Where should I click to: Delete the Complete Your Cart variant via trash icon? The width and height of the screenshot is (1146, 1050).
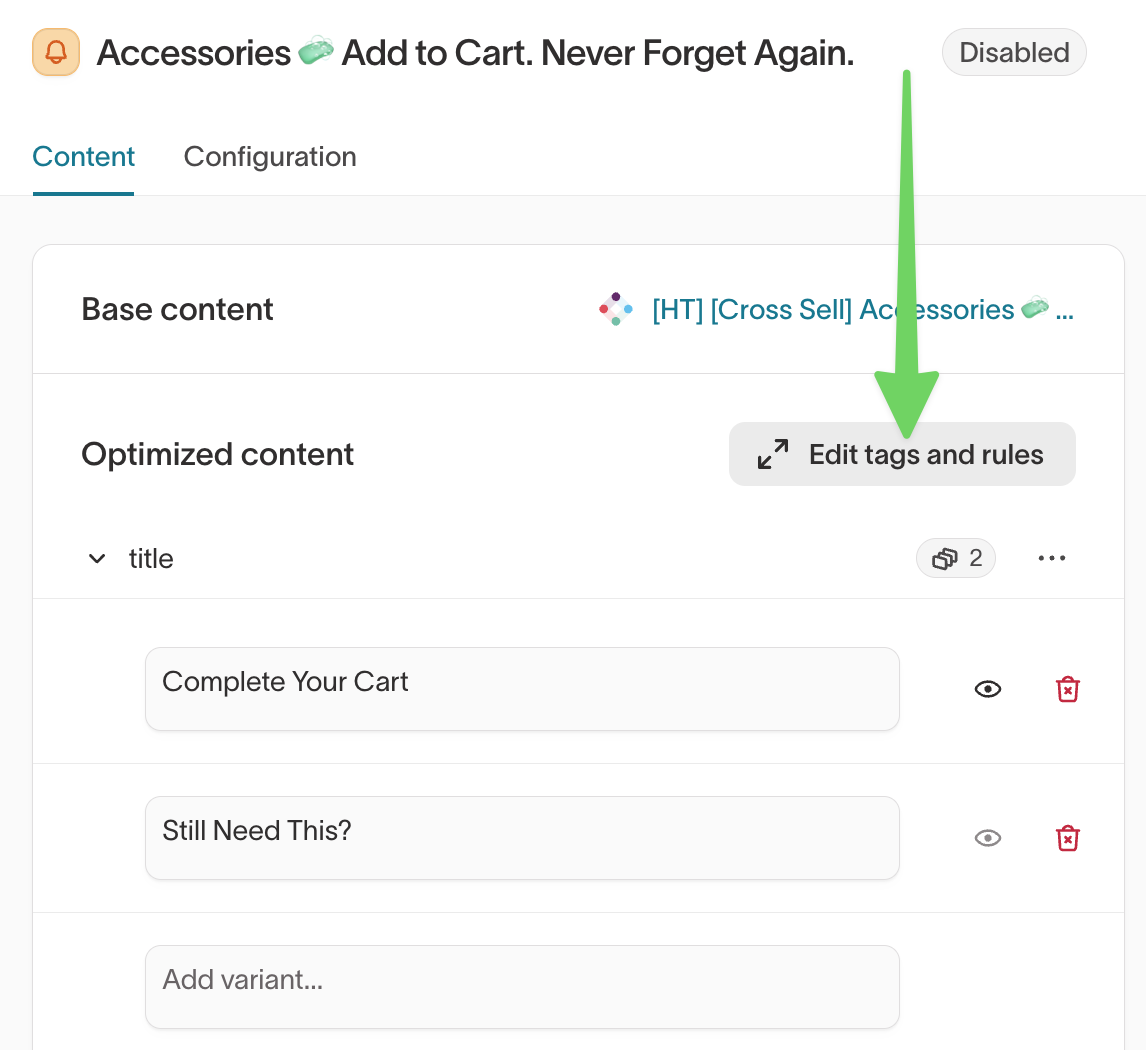coord(1067,688)
